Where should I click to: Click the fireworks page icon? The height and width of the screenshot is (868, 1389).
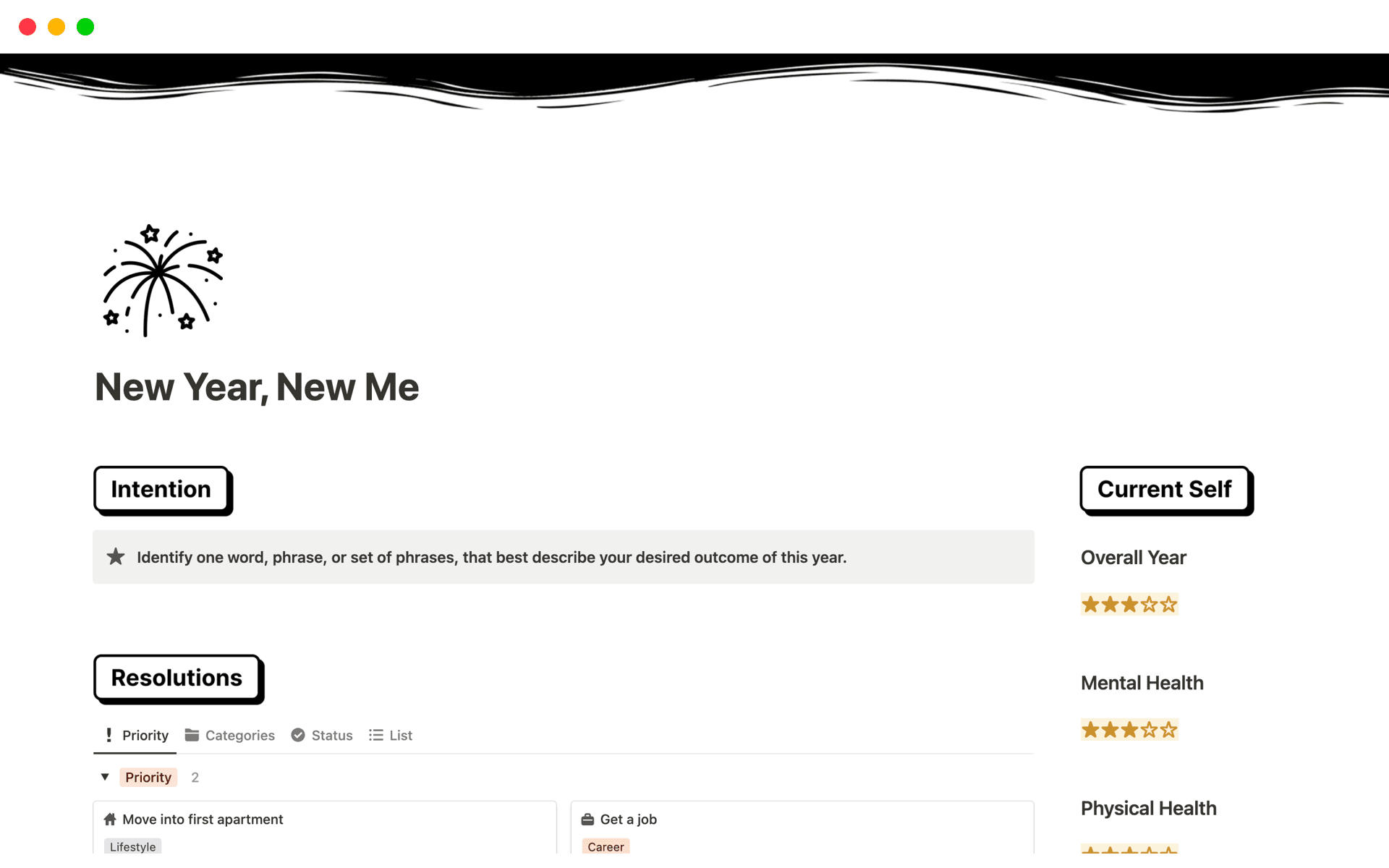162,281
